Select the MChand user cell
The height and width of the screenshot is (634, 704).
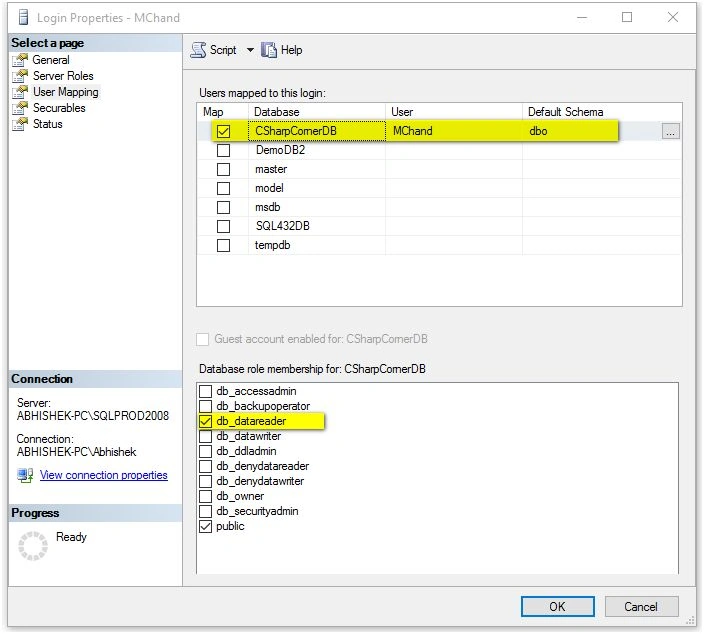pos(454,131)
